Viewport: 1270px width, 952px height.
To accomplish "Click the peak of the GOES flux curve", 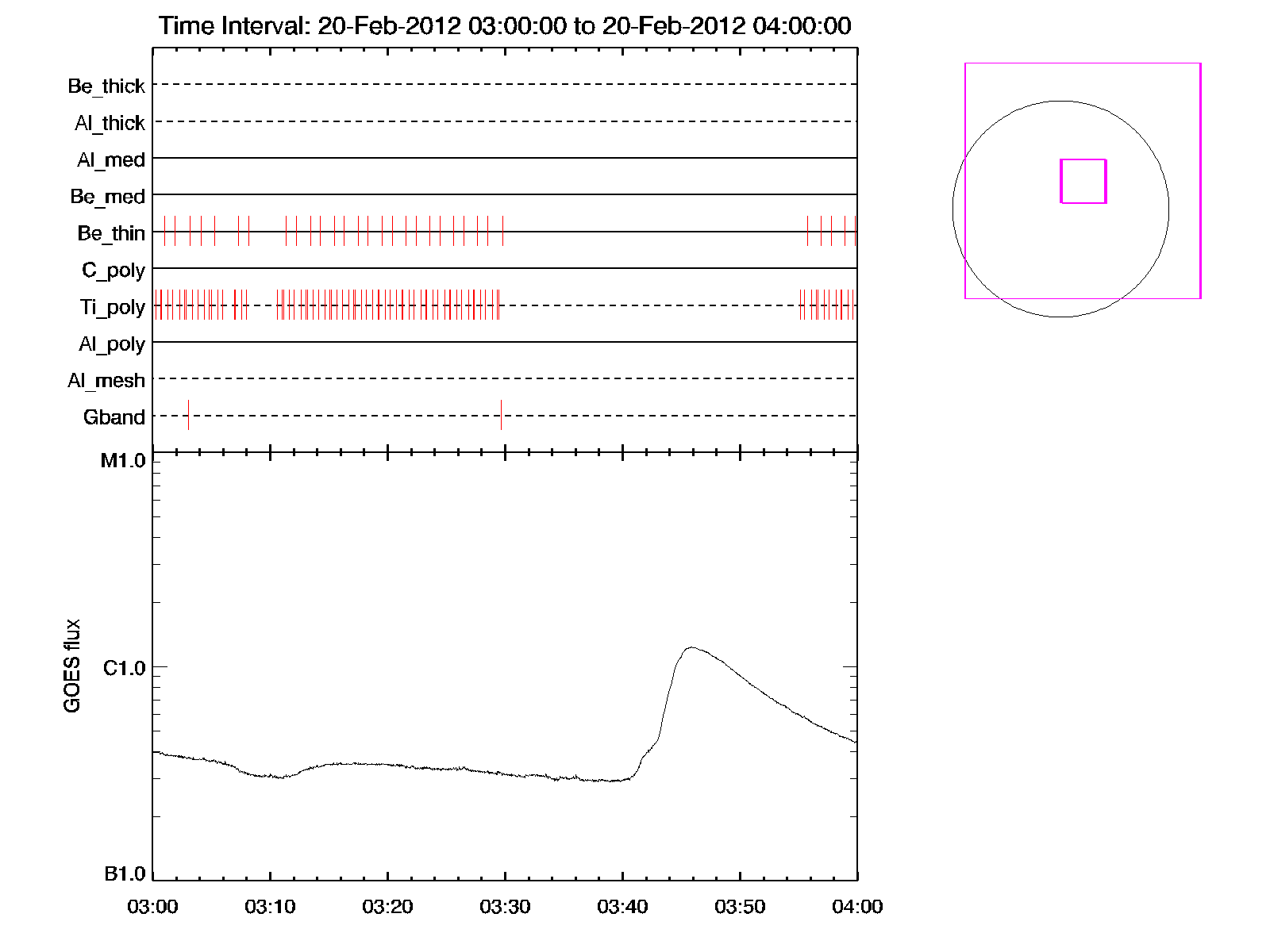I will [x=691, y=647].
